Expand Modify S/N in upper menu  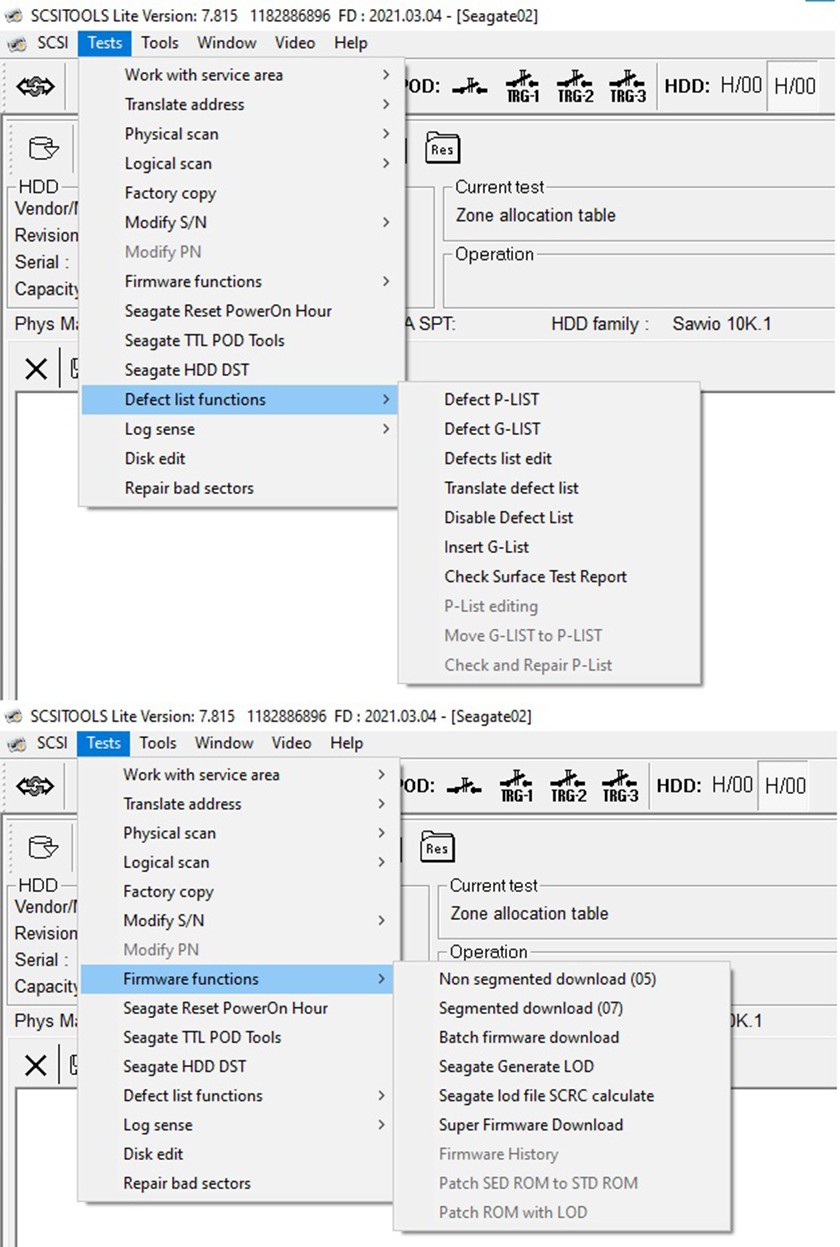241,222
